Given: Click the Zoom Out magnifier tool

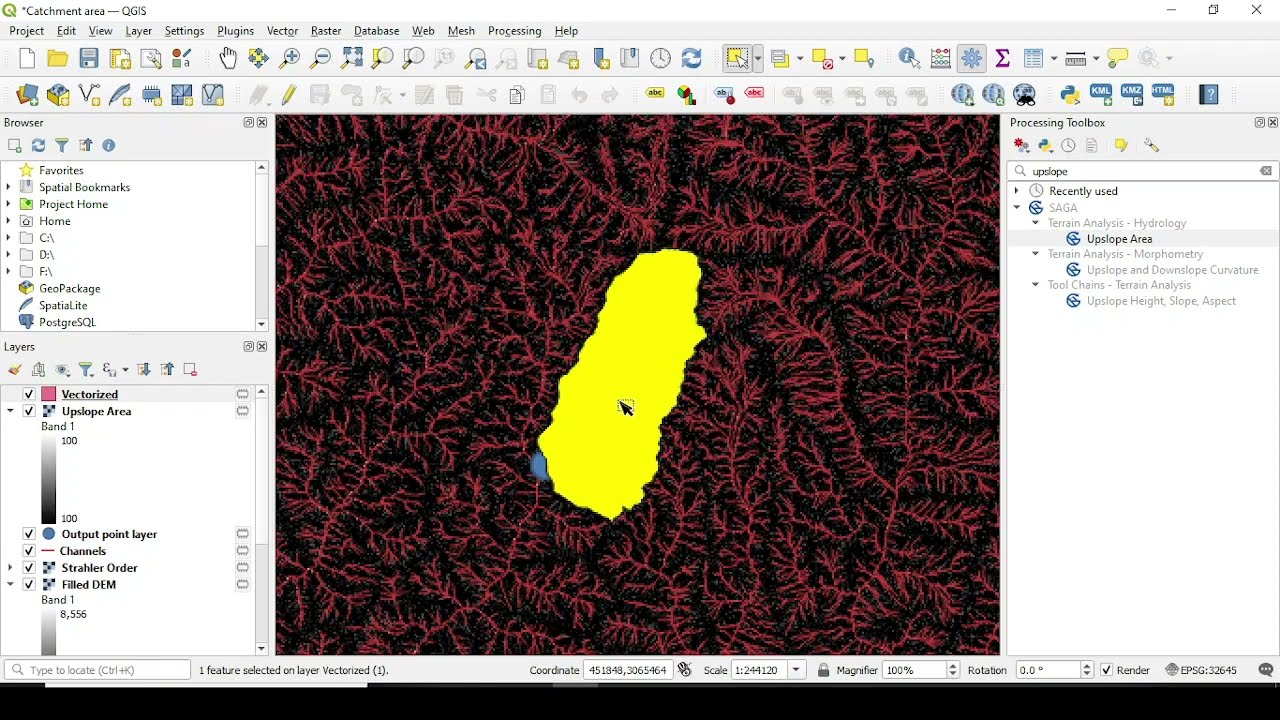Looking at the screenshot, I should coord(320,59).
